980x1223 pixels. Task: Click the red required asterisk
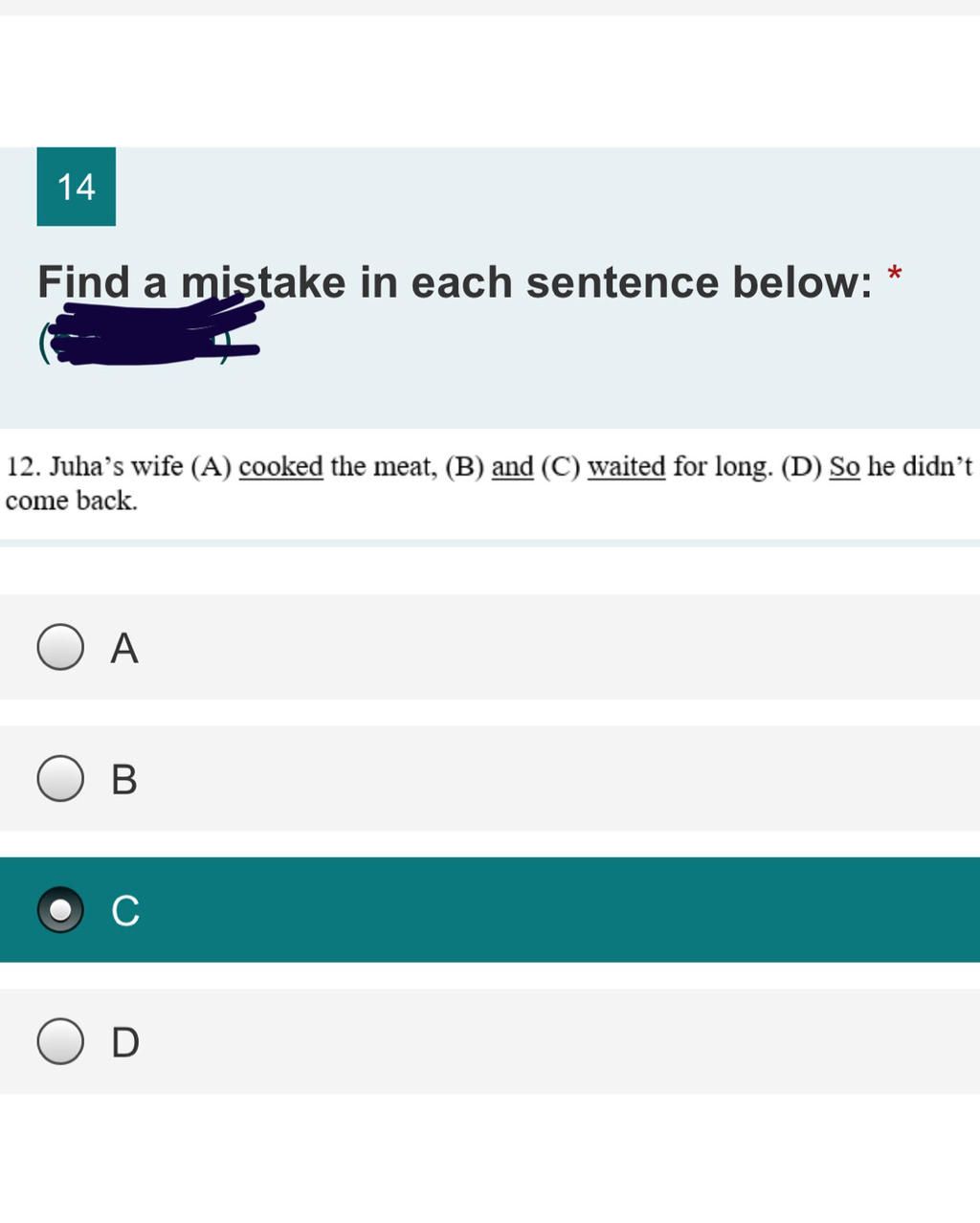(895, 277)
